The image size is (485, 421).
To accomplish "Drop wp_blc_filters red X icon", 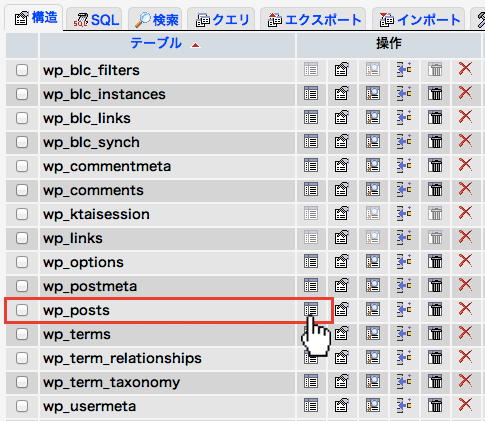I will tap(465, 69).
